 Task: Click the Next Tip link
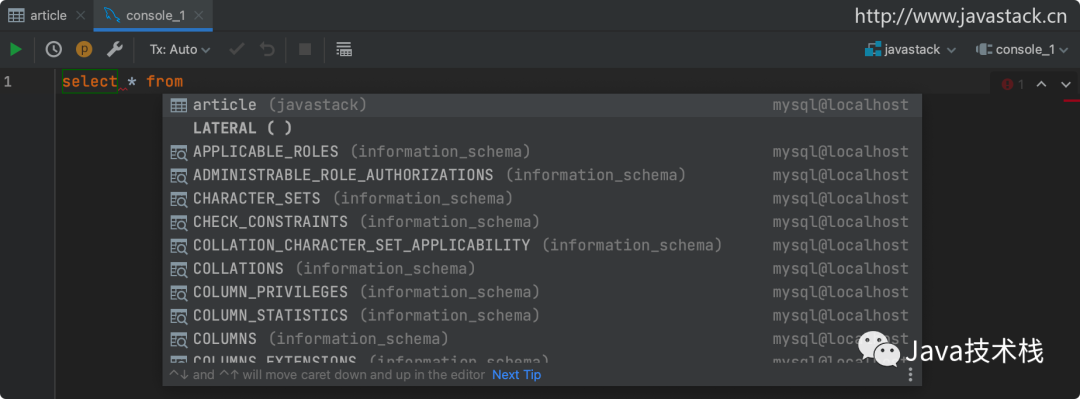tap(517, 375)
